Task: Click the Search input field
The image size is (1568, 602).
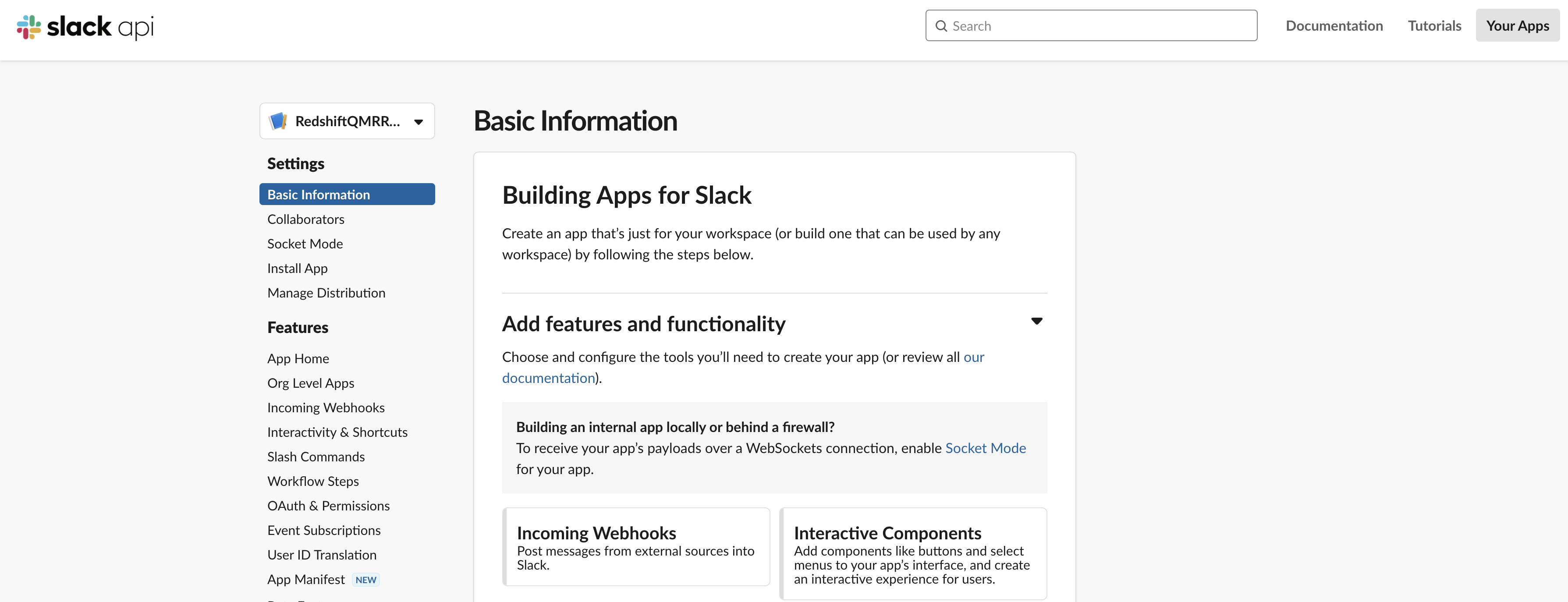Action: (1096, 26)
